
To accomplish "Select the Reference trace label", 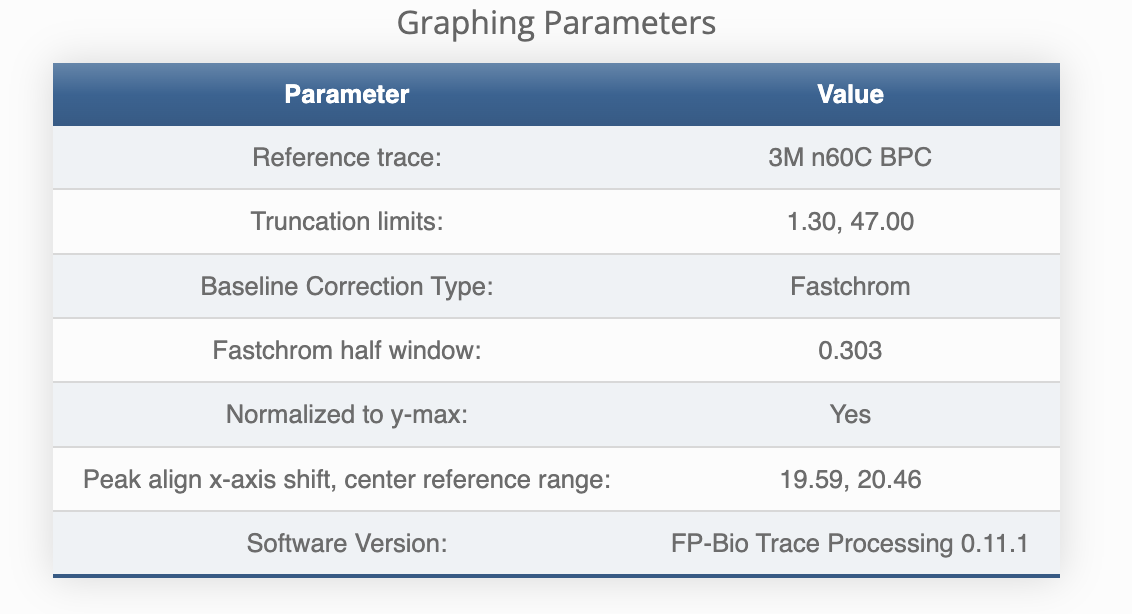I will [347, 158].
